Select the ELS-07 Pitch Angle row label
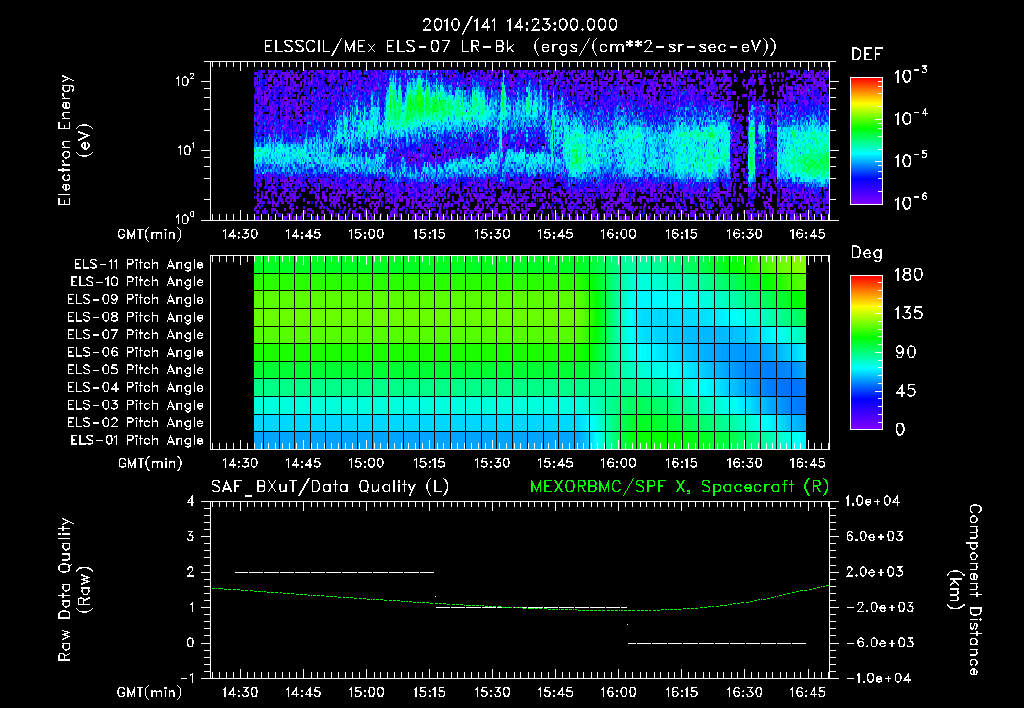Screen dimensions: 1024x708 pyautogui.click(x=135, y=334)
